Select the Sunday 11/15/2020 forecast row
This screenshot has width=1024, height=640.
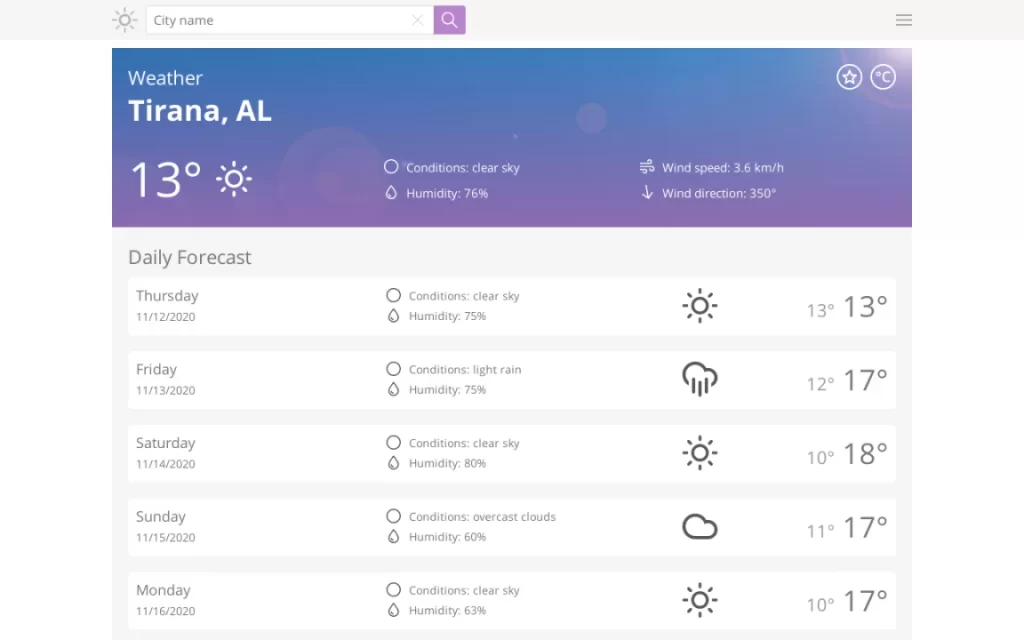512,527
